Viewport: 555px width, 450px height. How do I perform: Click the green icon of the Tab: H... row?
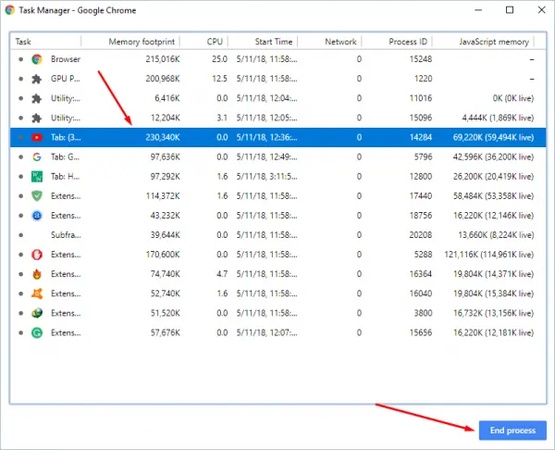(37, 176)
